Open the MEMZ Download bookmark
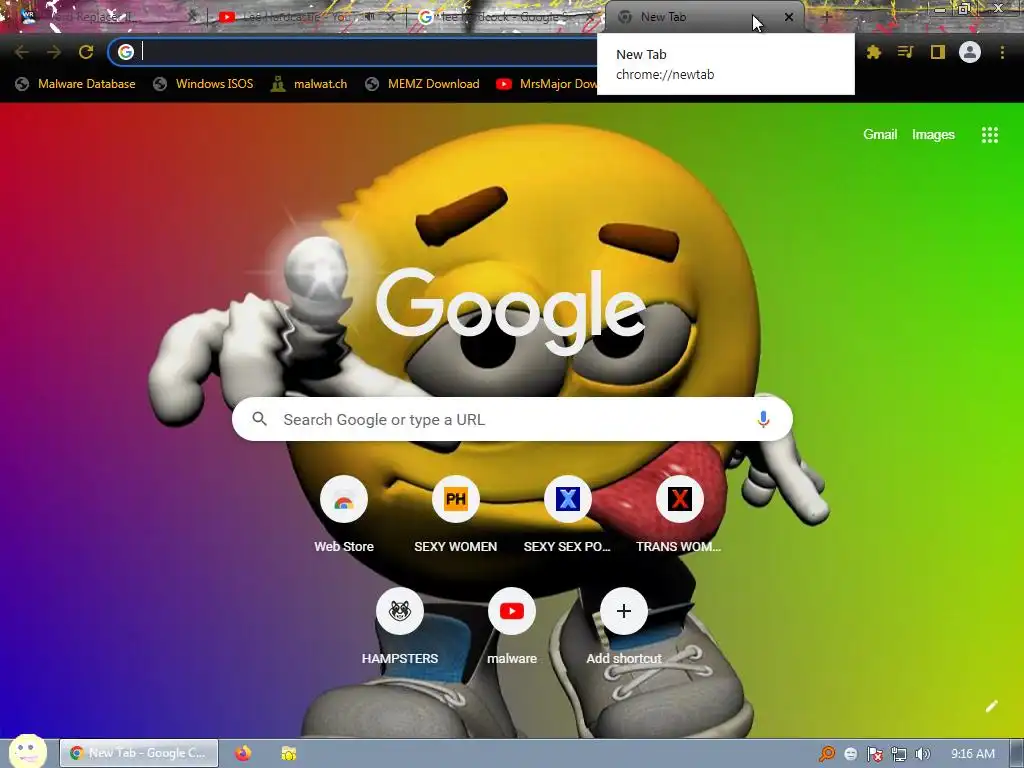This screenshot has height=768, width=1024. pos(423,84)
